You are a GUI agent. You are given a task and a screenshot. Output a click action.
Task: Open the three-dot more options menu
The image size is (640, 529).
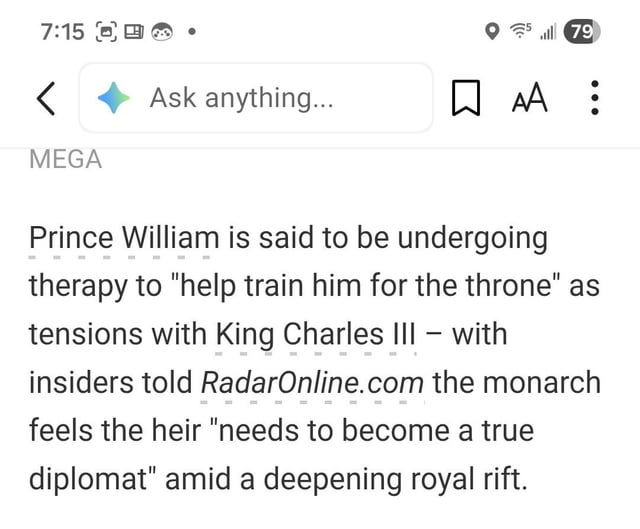pos(595,98)
